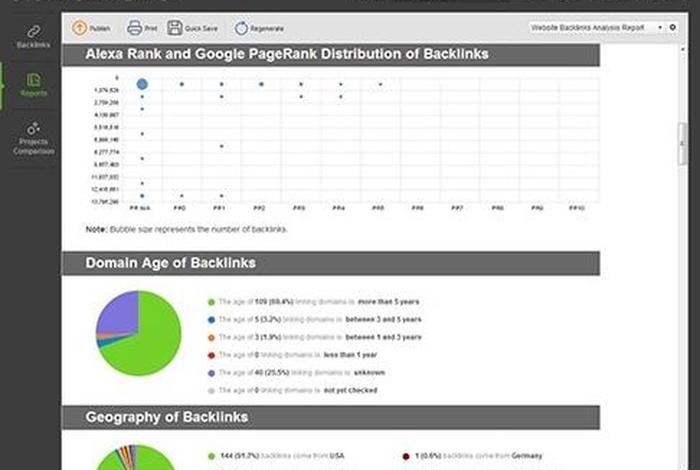Image resolution: width=700 pixels, height=470 pixels.
Task: Click the PR4 axis label
Action: tap(338, 208)
